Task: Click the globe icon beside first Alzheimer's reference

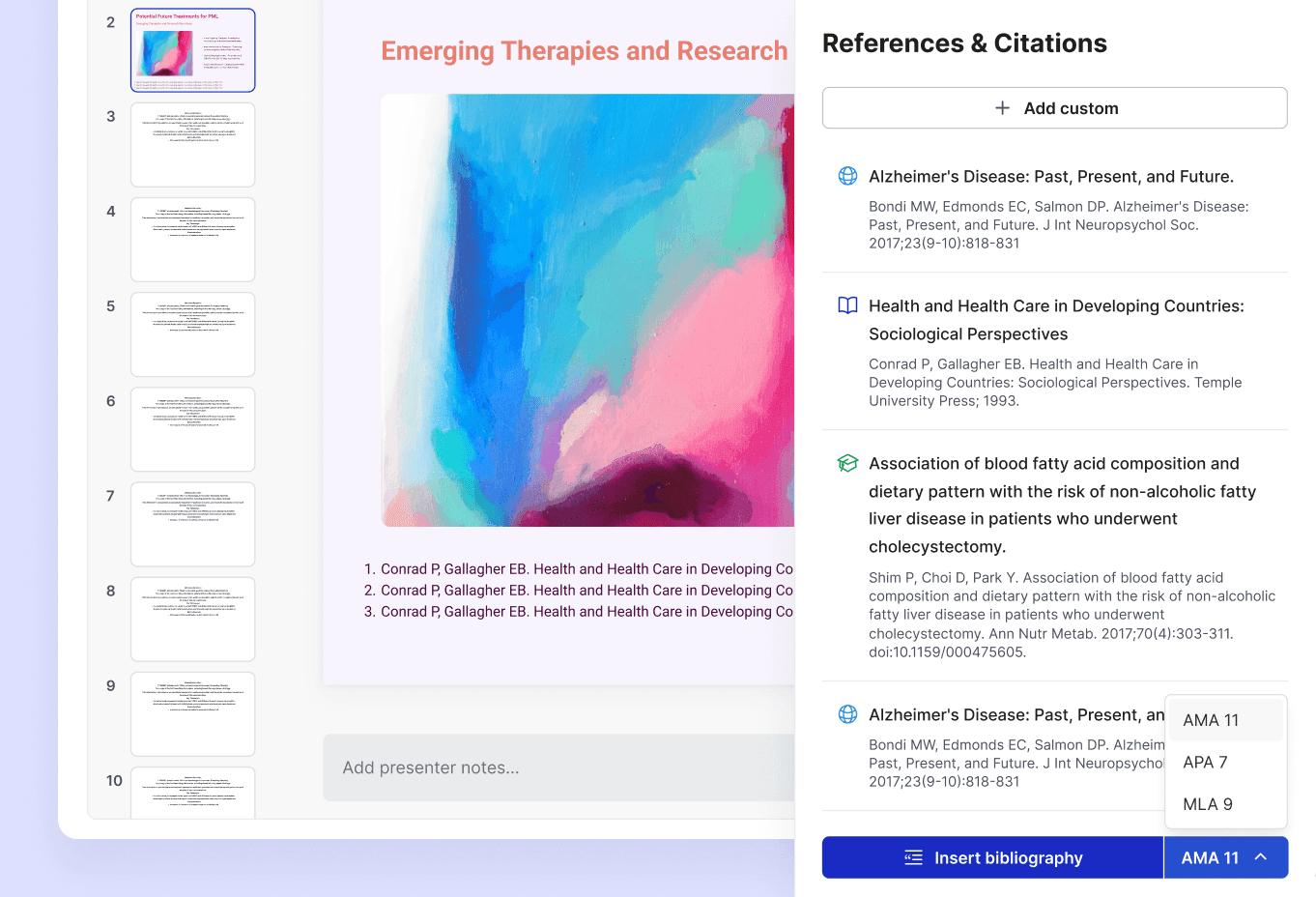Action: (x=847, y=176)
